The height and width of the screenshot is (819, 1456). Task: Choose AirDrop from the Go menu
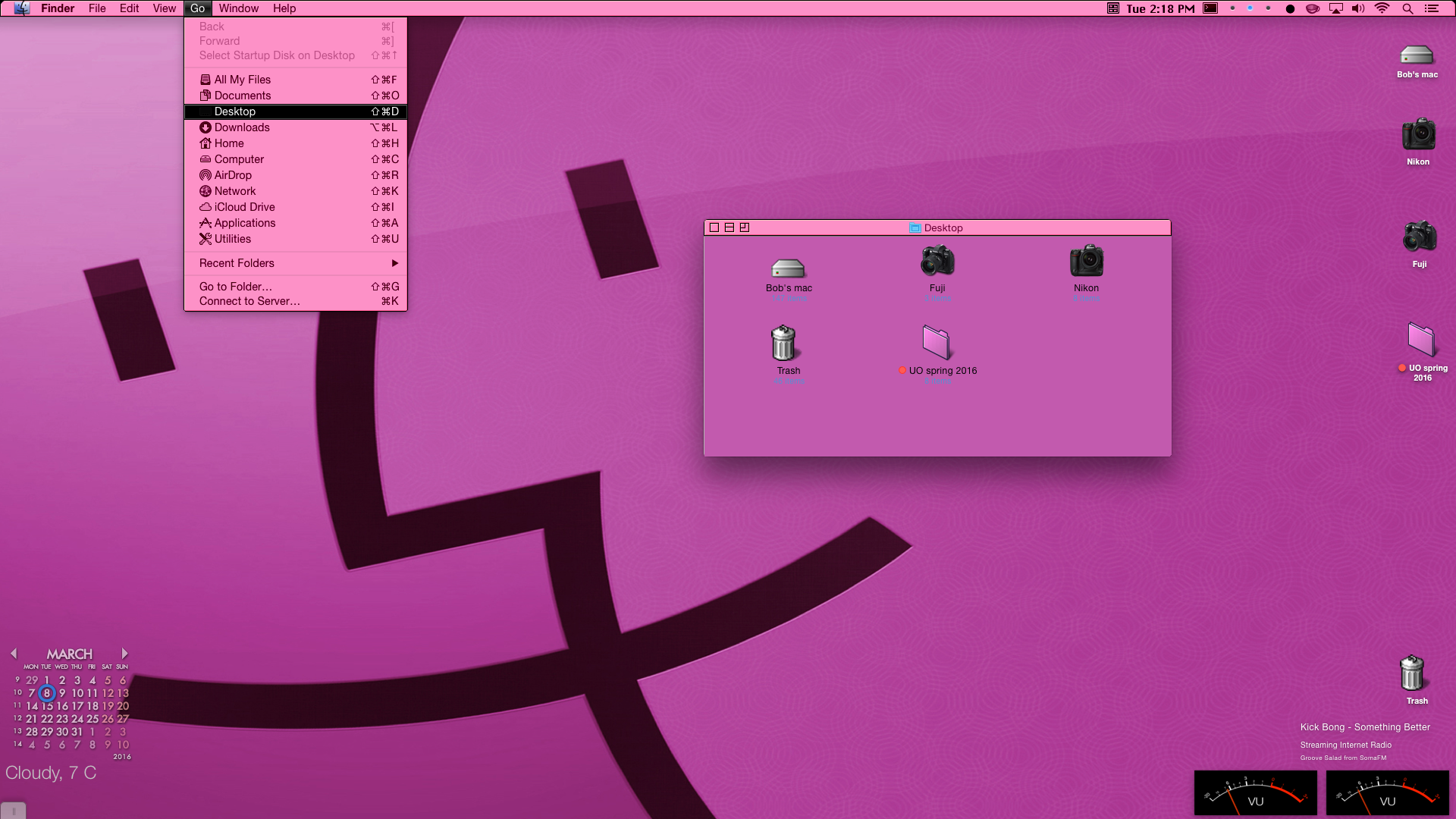(296, 175)
